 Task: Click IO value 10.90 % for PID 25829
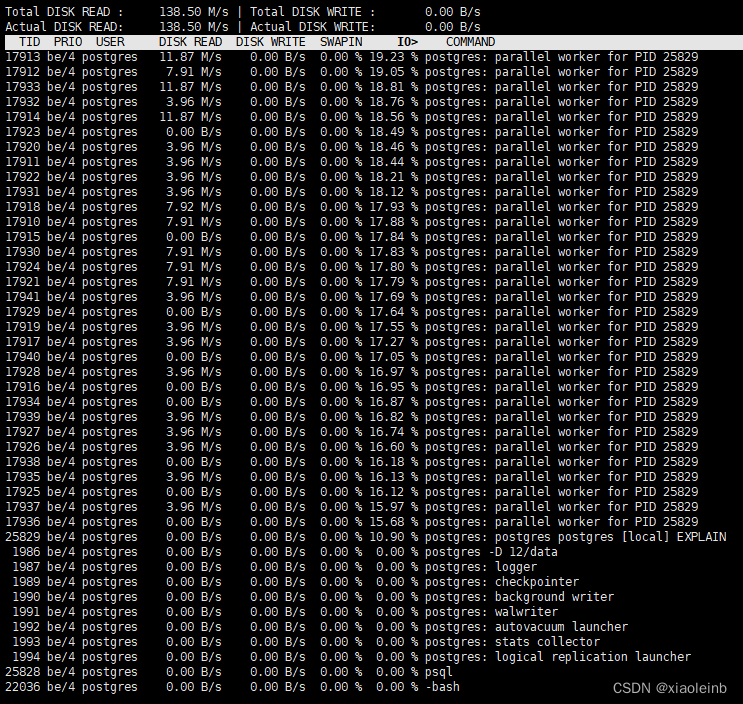(x=394, y=537)
